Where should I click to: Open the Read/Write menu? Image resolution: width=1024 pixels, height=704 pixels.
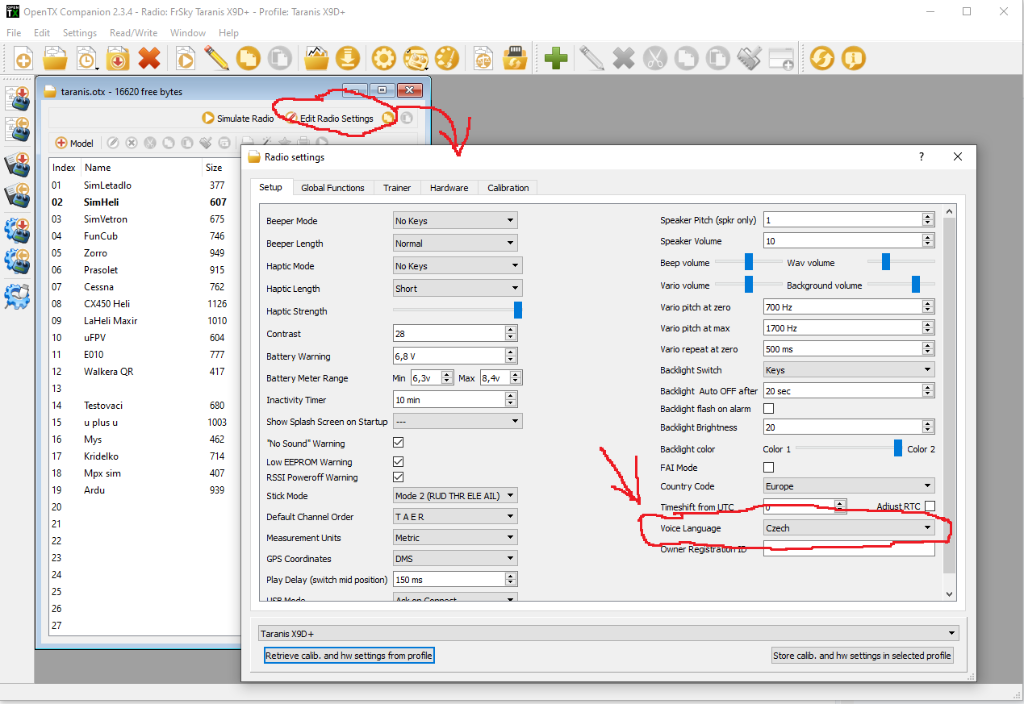tap(133, 33)
